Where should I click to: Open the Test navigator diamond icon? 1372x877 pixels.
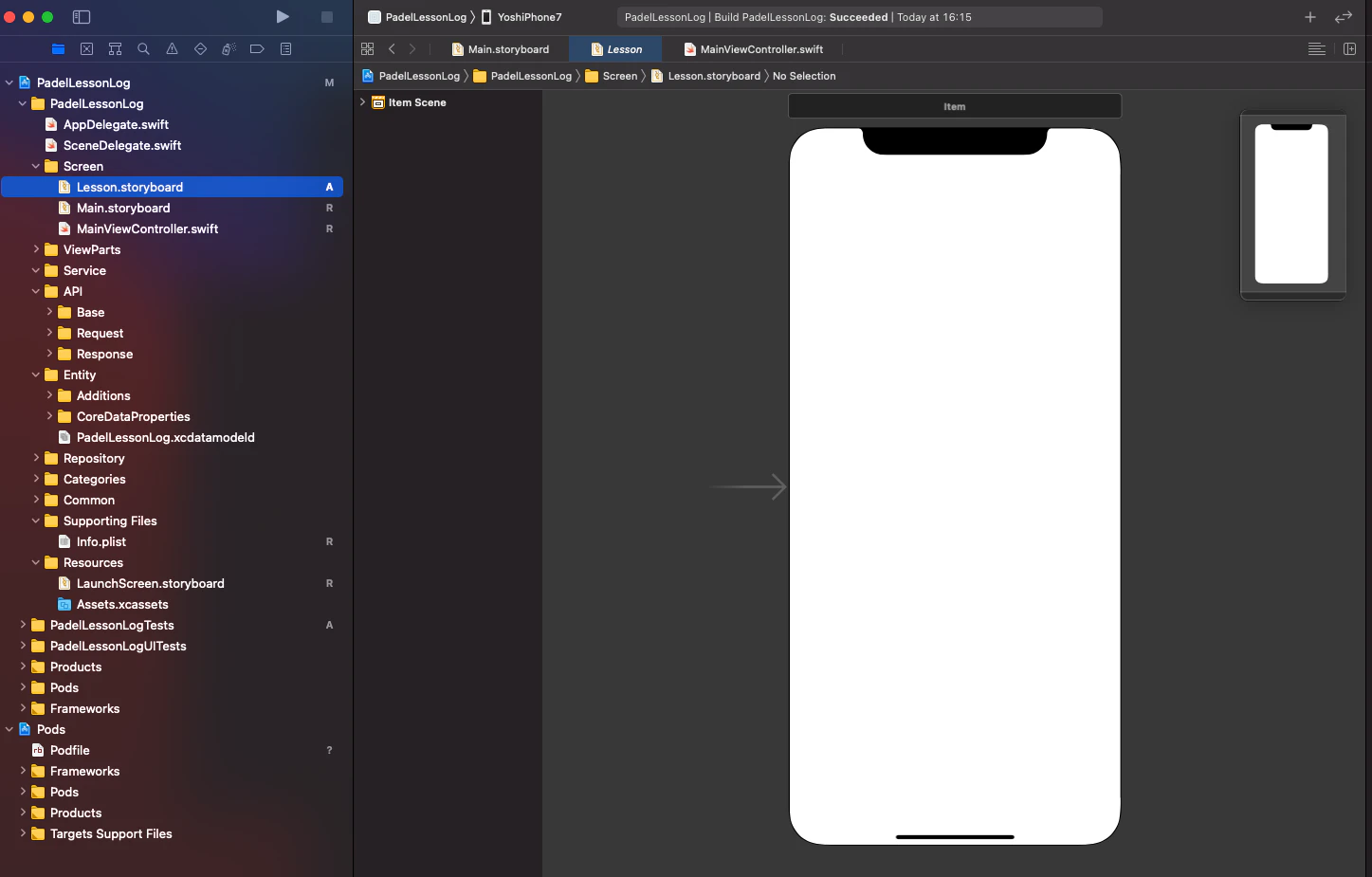pos(200,49)
